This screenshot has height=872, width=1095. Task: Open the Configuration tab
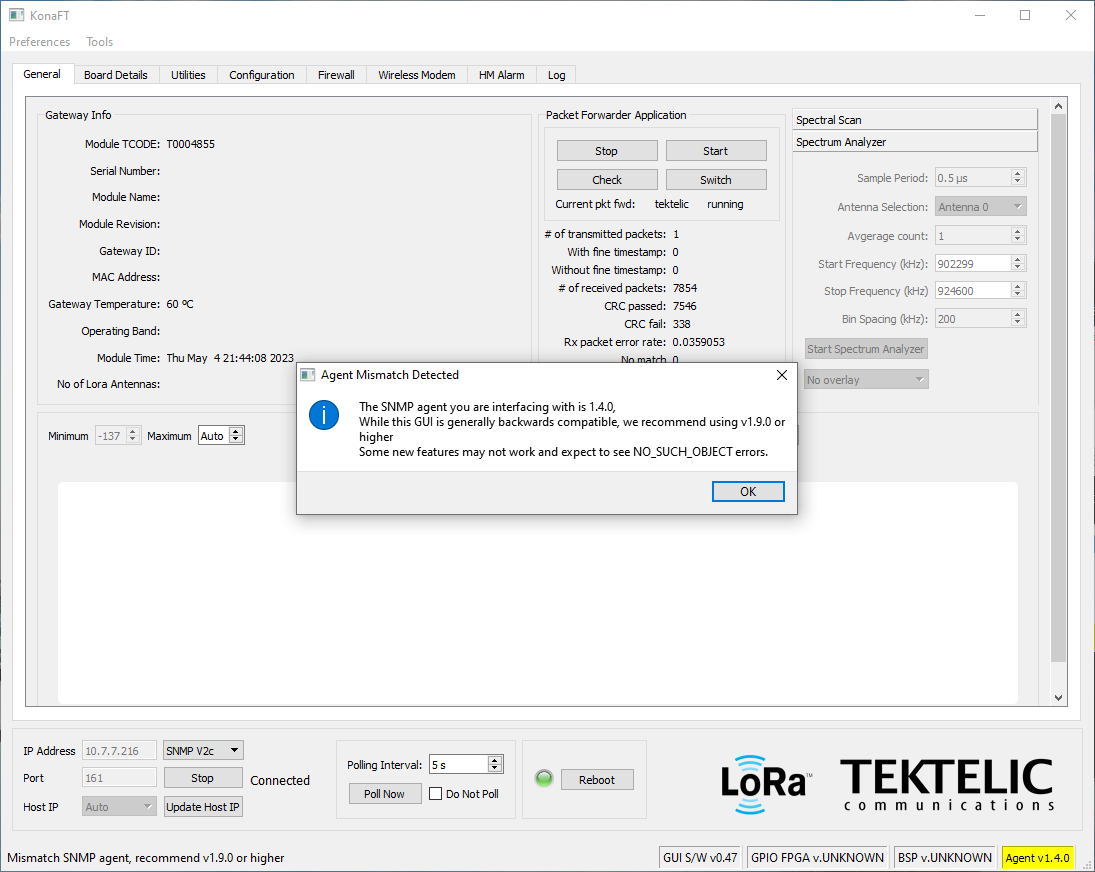click(262, 75)
